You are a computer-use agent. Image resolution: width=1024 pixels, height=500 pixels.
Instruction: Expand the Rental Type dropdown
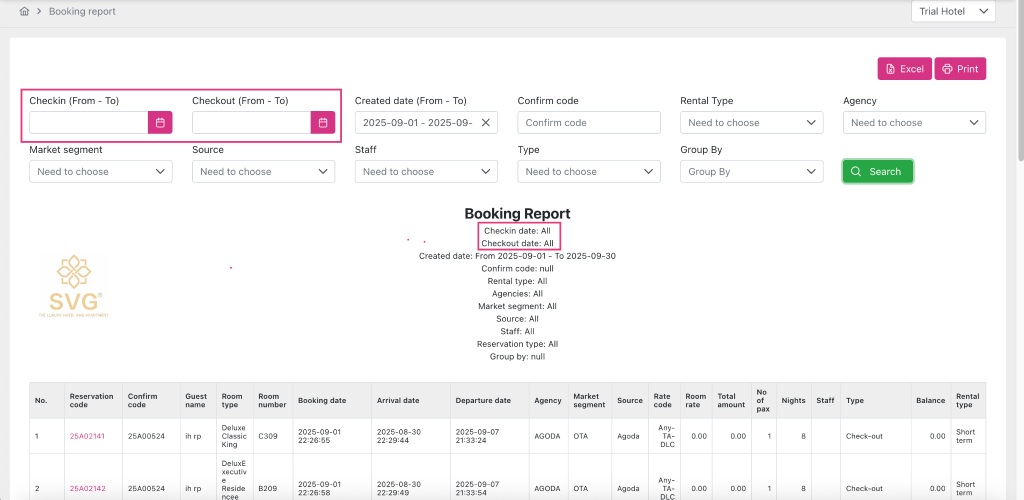(x=751, y=122)
